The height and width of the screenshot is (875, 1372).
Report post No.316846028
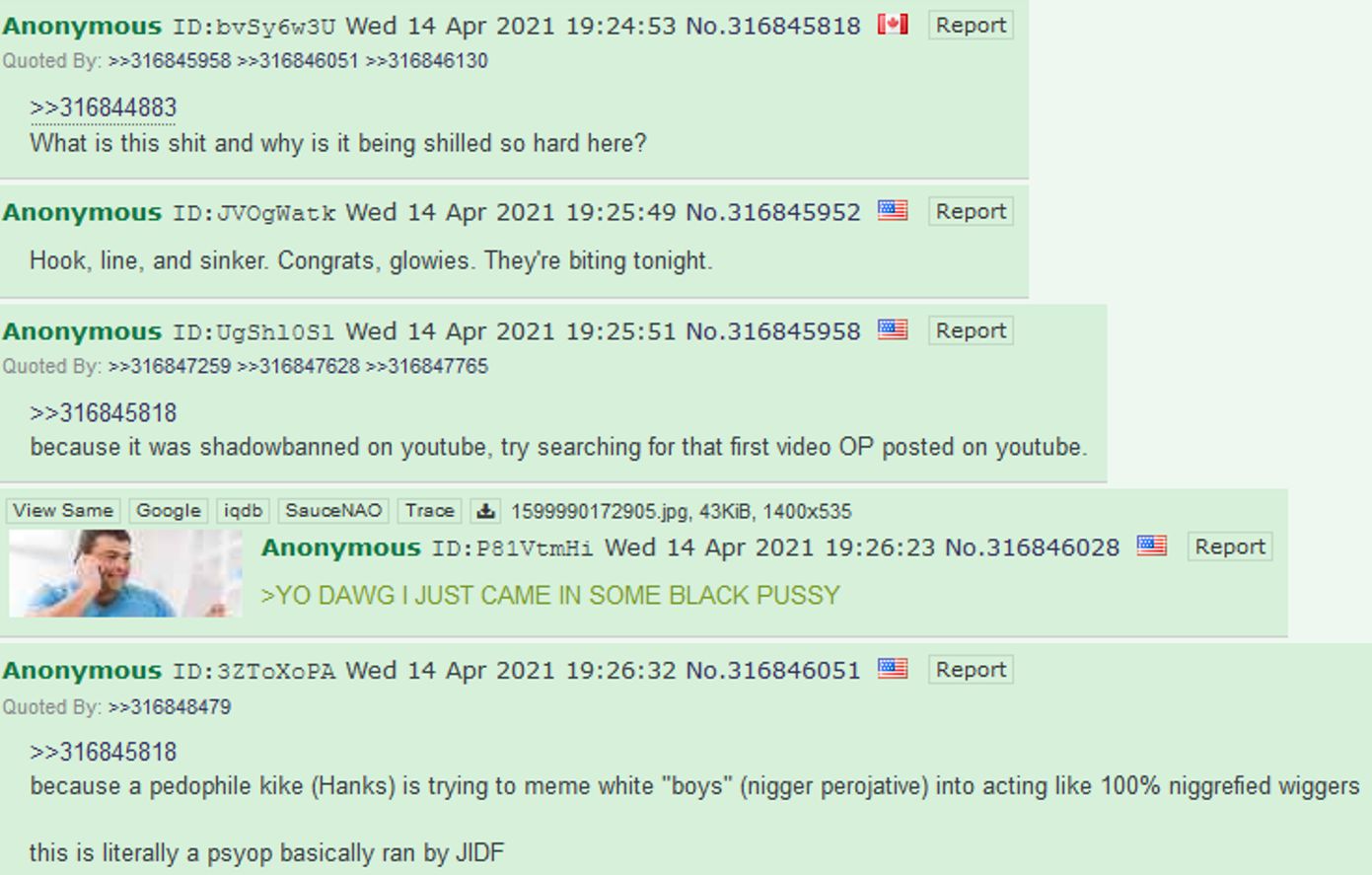coord(1229,547)
